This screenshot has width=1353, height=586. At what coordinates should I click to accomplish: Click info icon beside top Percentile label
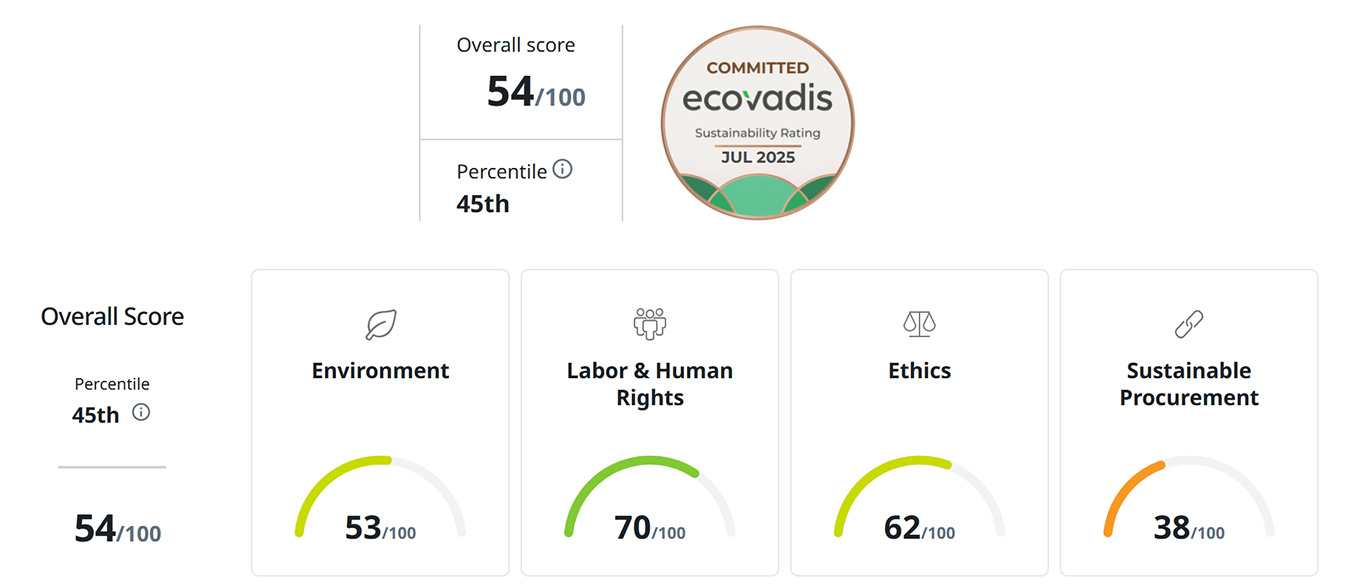(x=563, y=169)
